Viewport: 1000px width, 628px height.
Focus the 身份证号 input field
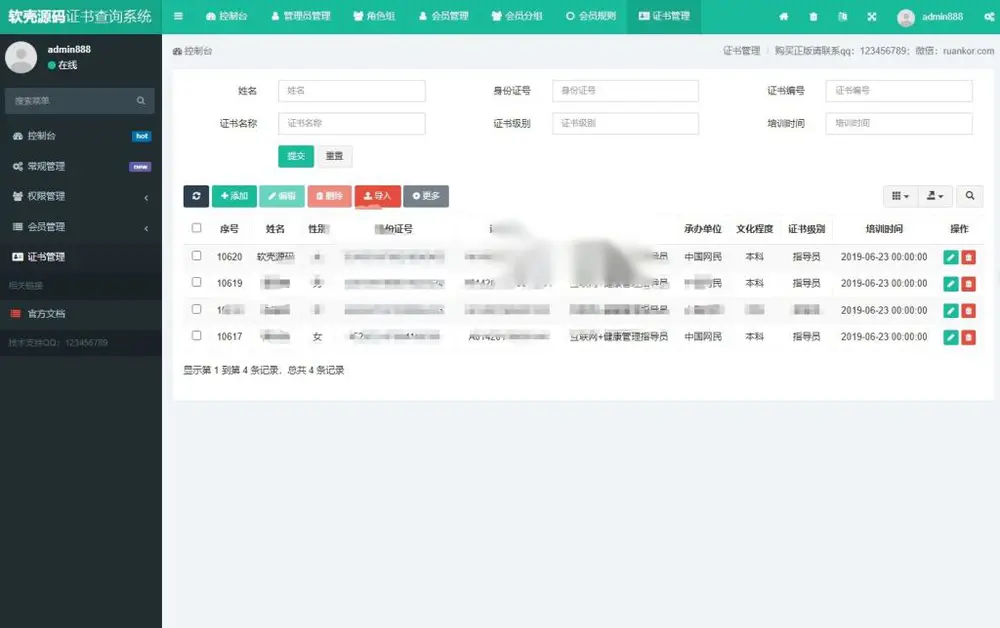click(x=625, y=91)
